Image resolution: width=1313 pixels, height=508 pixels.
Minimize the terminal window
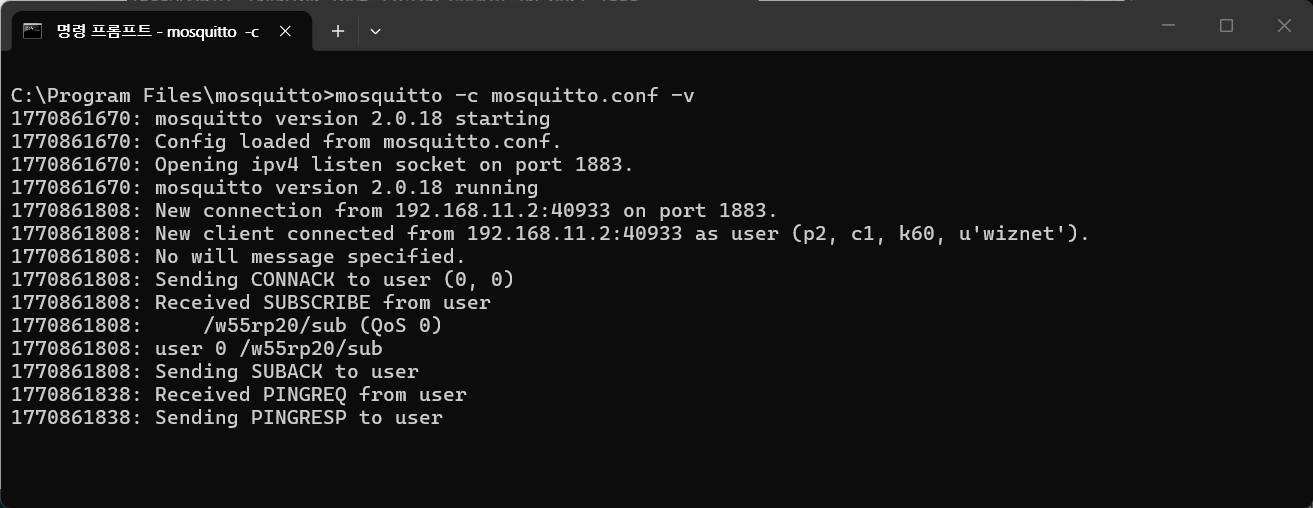click(1168, 26)
